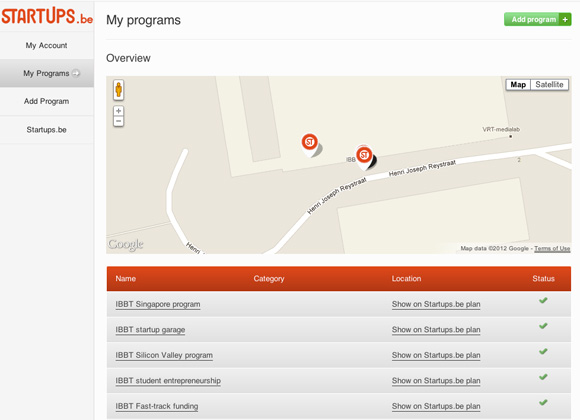Show IBBT Silicon Valley program on plan
Viewport: 580px width, 420px height.
[x=436, y=355]
